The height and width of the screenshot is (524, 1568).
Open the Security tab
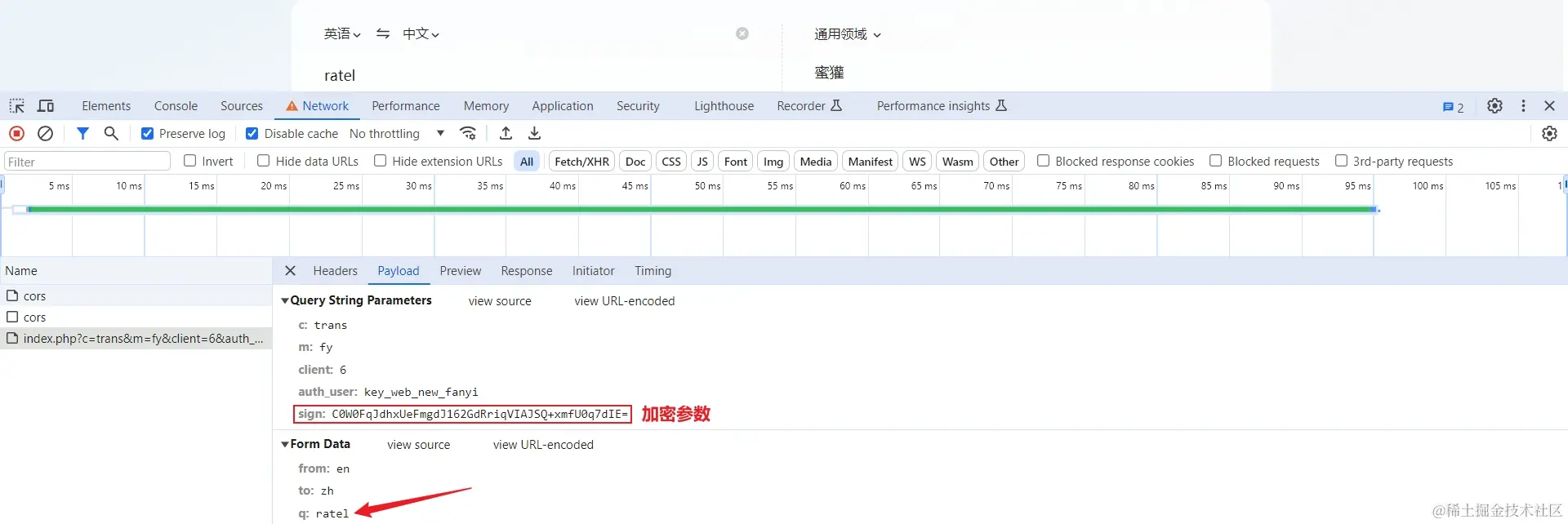[638, 106]
